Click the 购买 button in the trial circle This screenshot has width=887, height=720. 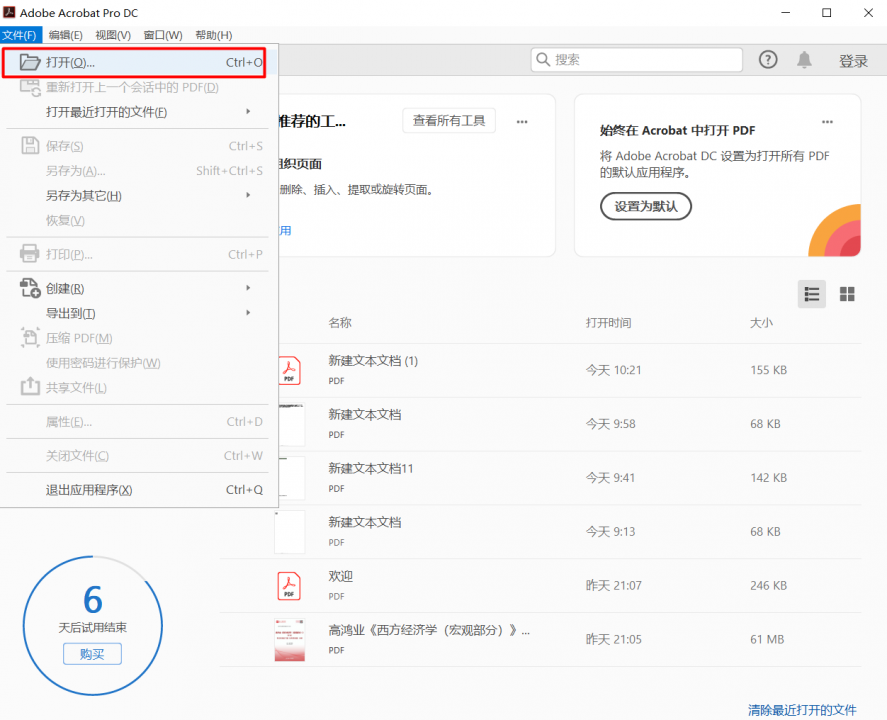[92, 654]
